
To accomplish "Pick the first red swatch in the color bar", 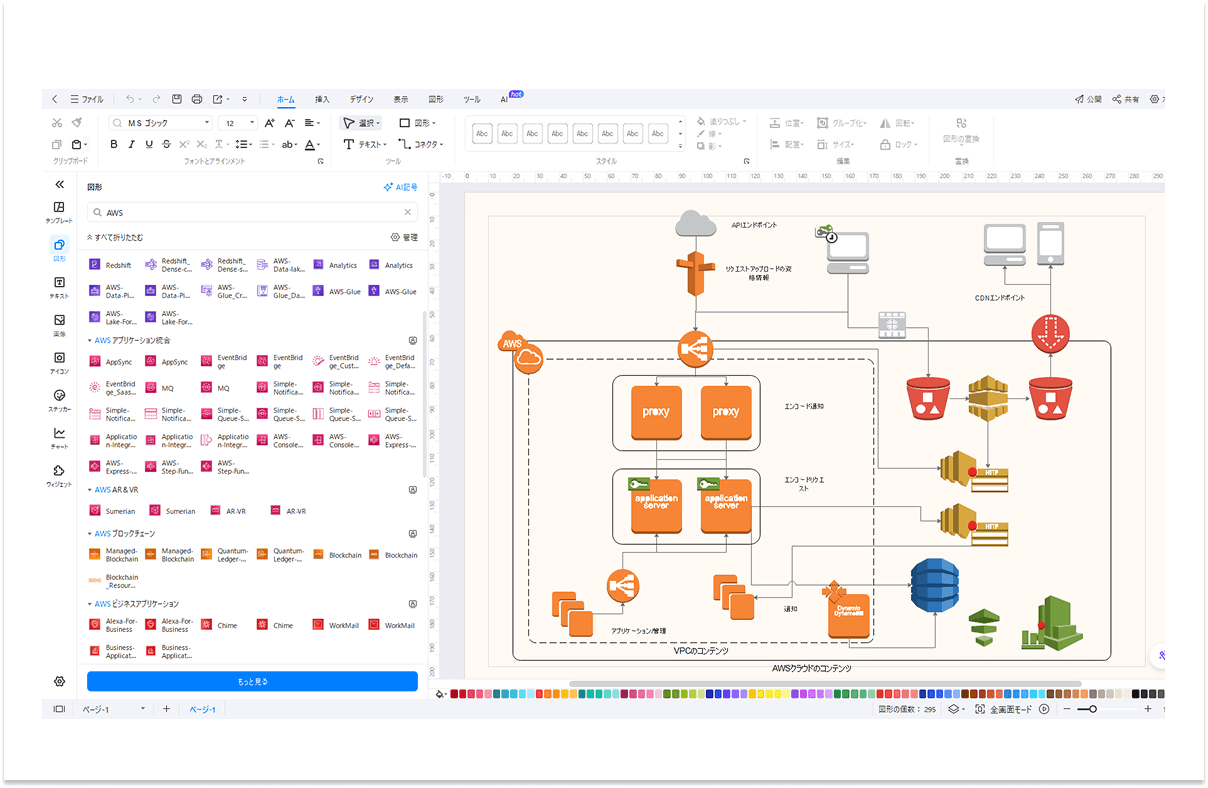I will (x=455, y=693).
